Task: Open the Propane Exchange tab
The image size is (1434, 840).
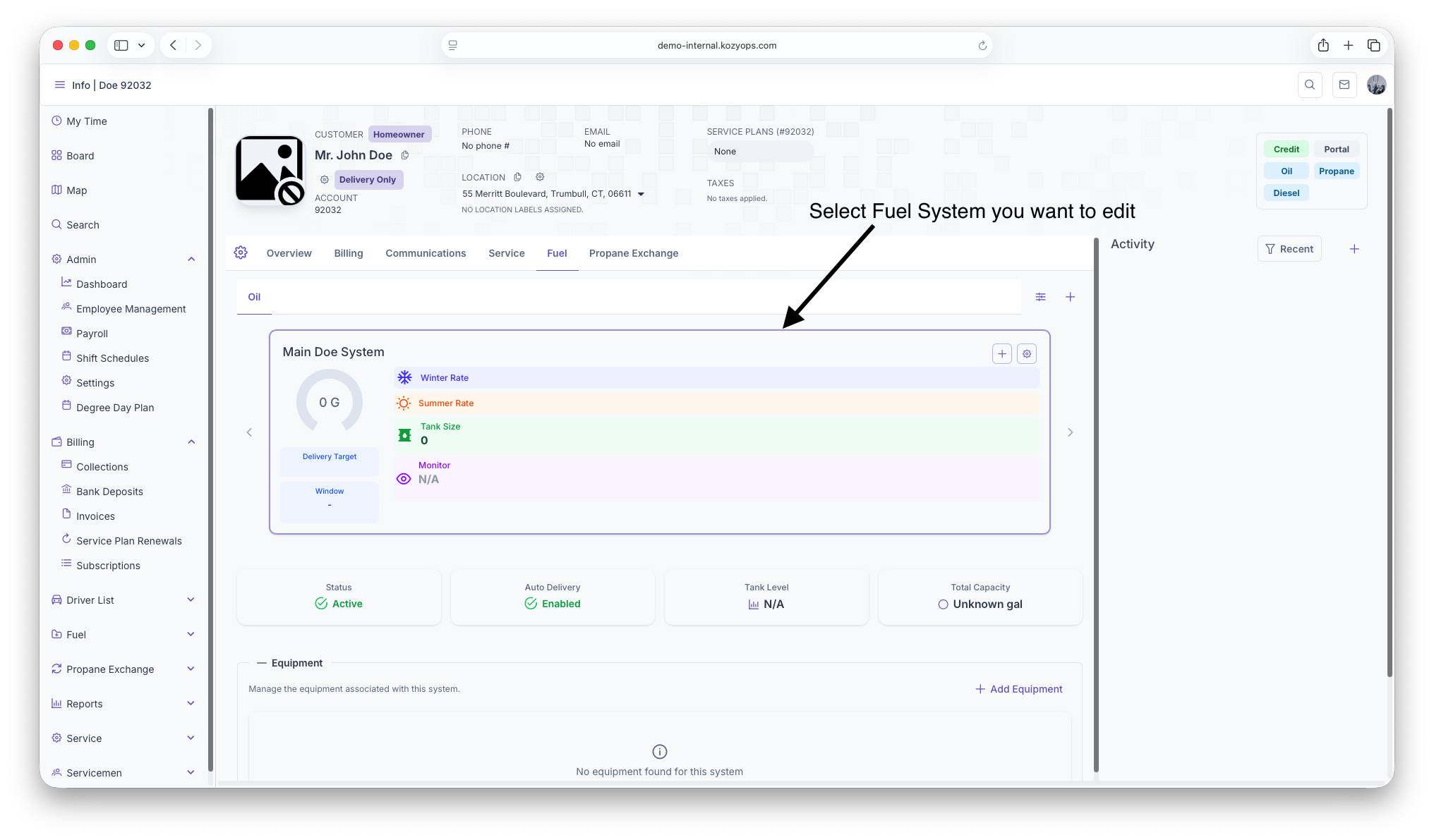Action: click(x=633, y=253)
